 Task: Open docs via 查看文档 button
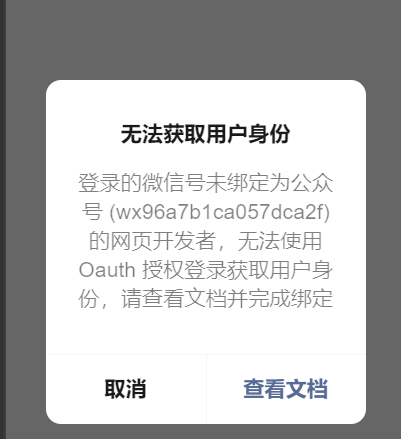[286, 389]
